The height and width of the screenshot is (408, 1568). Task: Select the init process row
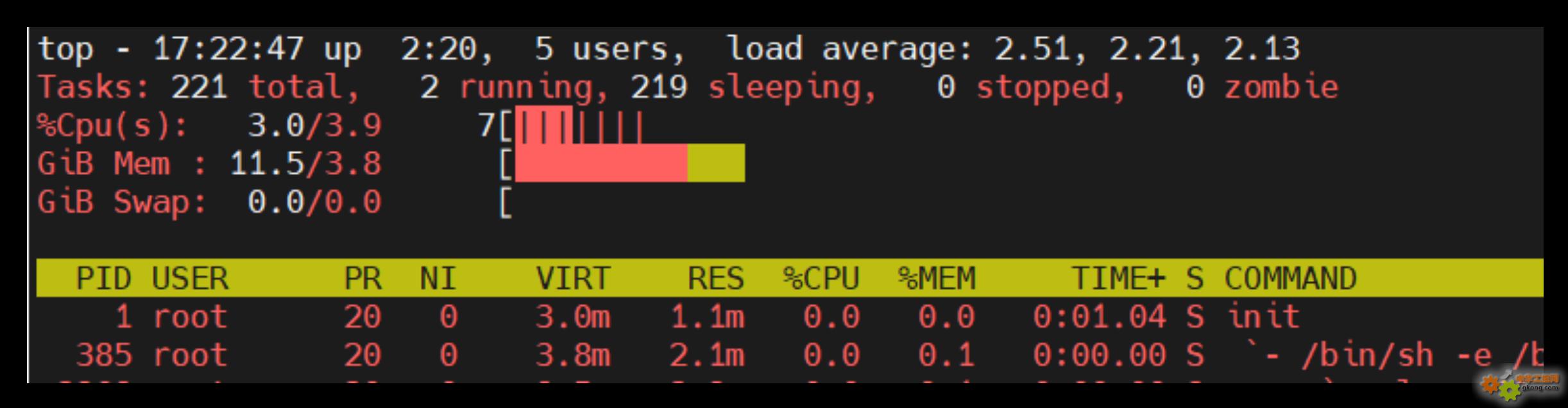click(1263, 317)
